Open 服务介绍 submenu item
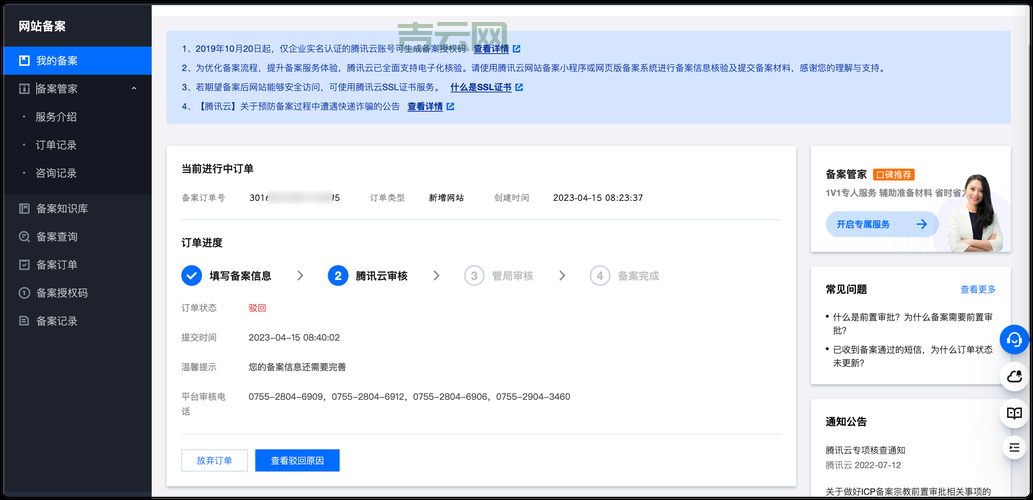Viewport: 1033px width, 500px height. (56, 117)
